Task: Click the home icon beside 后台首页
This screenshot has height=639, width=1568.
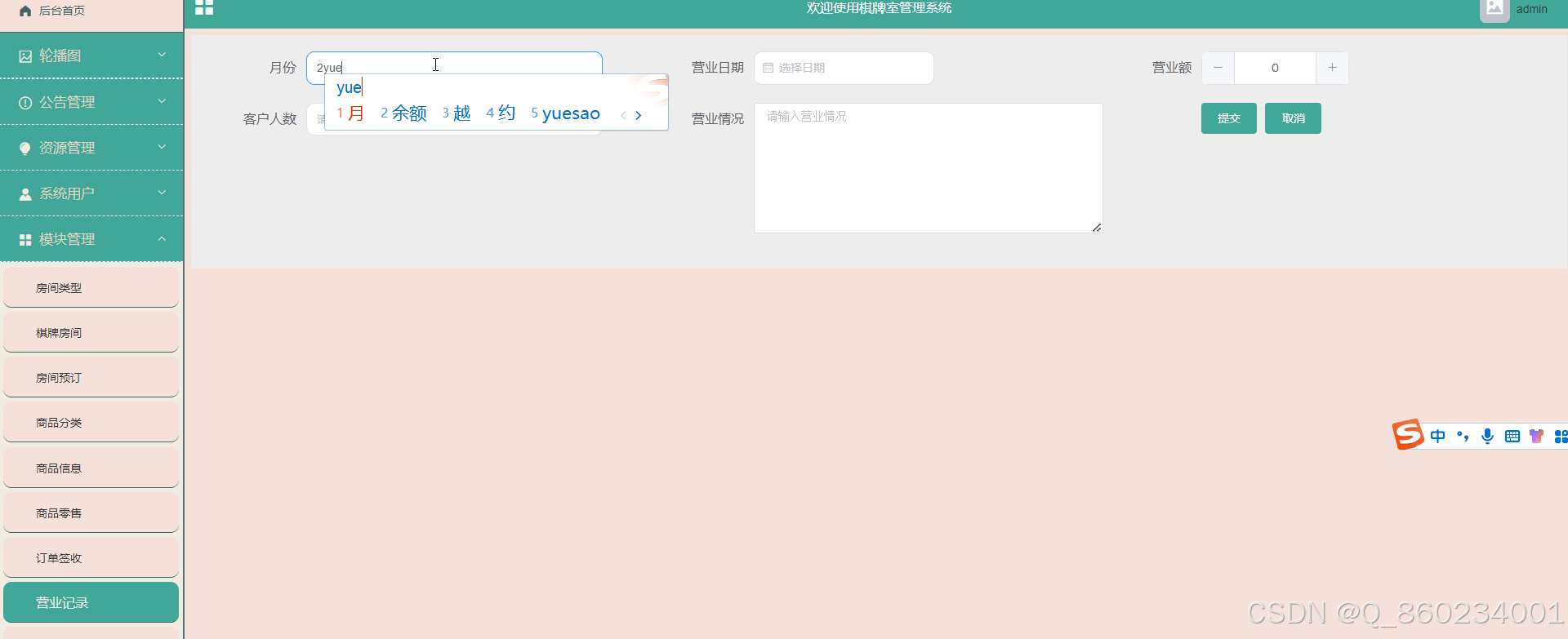Action: tap(25, 11)
